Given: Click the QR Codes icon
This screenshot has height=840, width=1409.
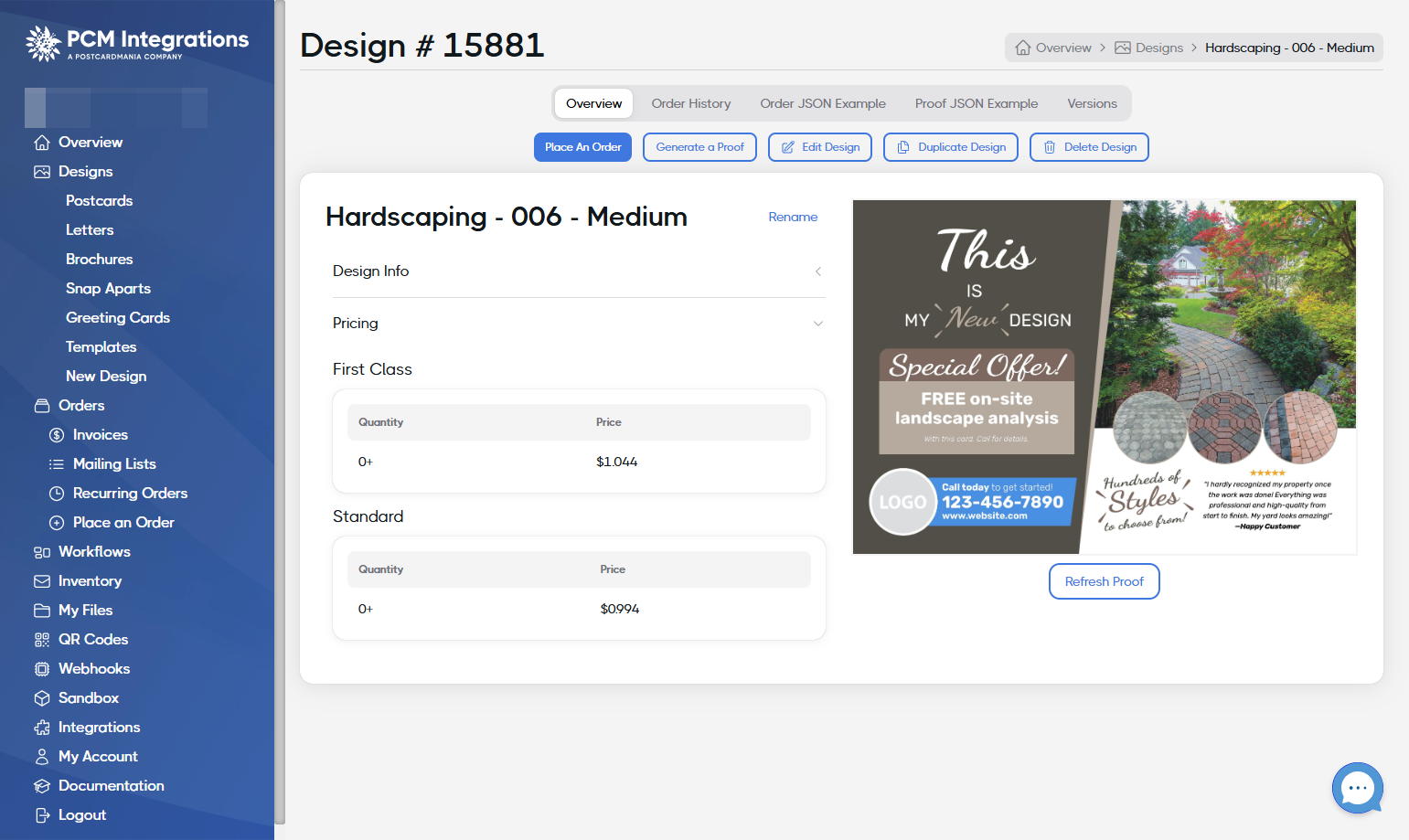Looking at the screenshot, I should [42, 640].
